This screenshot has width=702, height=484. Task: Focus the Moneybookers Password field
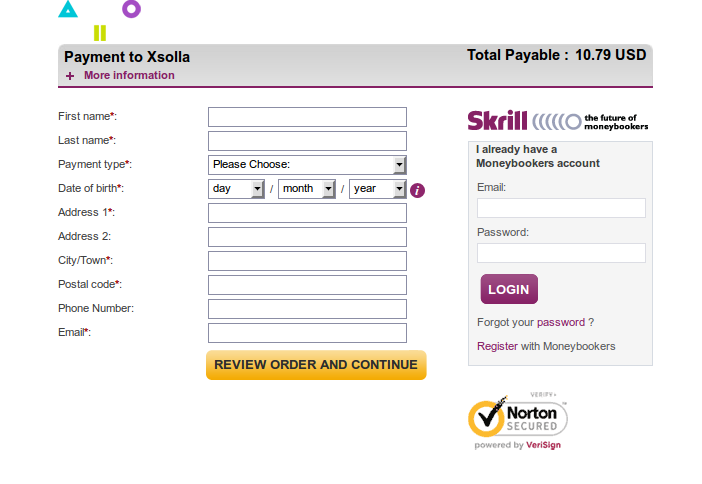pos(561,253)
